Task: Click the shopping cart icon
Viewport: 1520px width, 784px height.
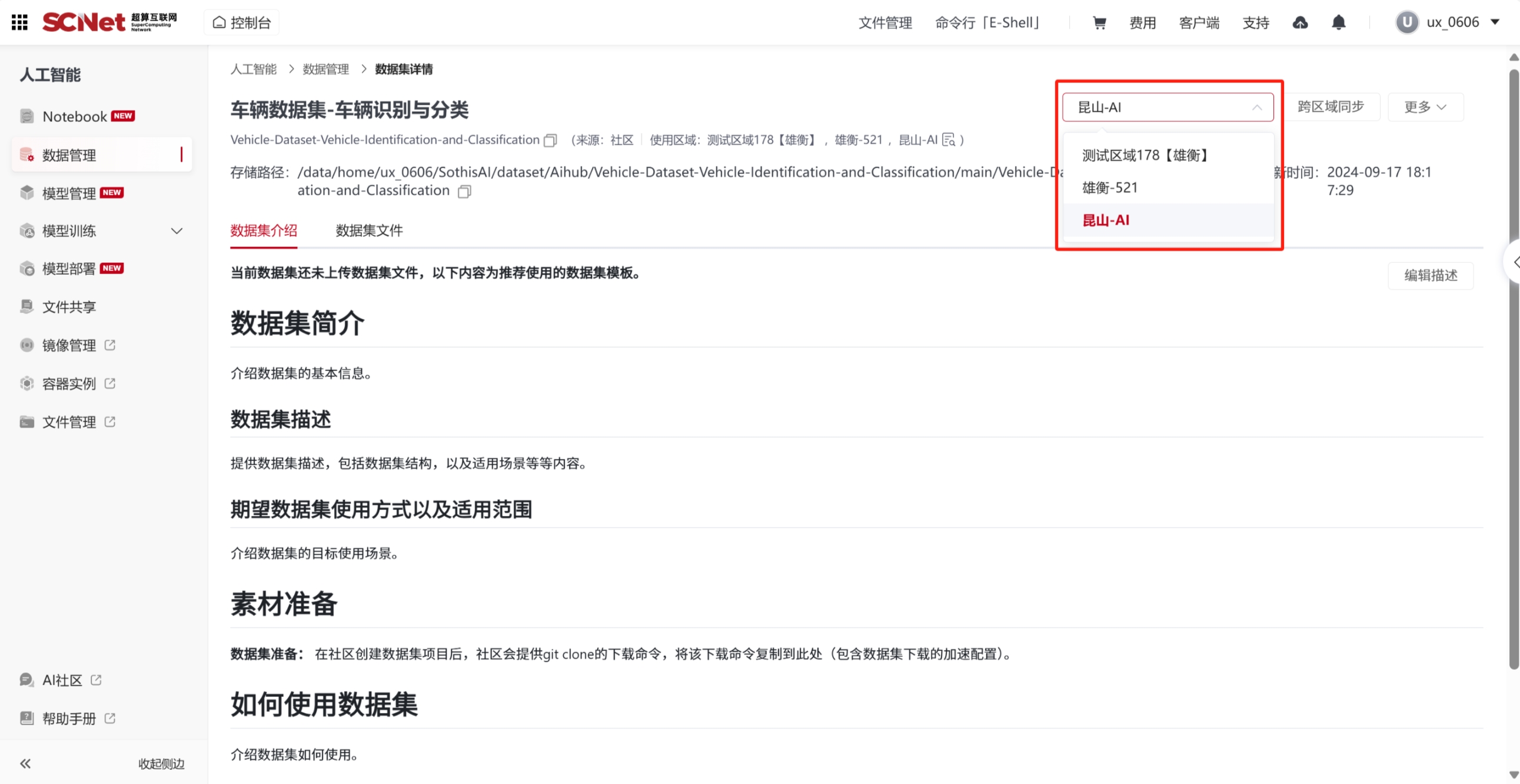Action: [1099, 22]
